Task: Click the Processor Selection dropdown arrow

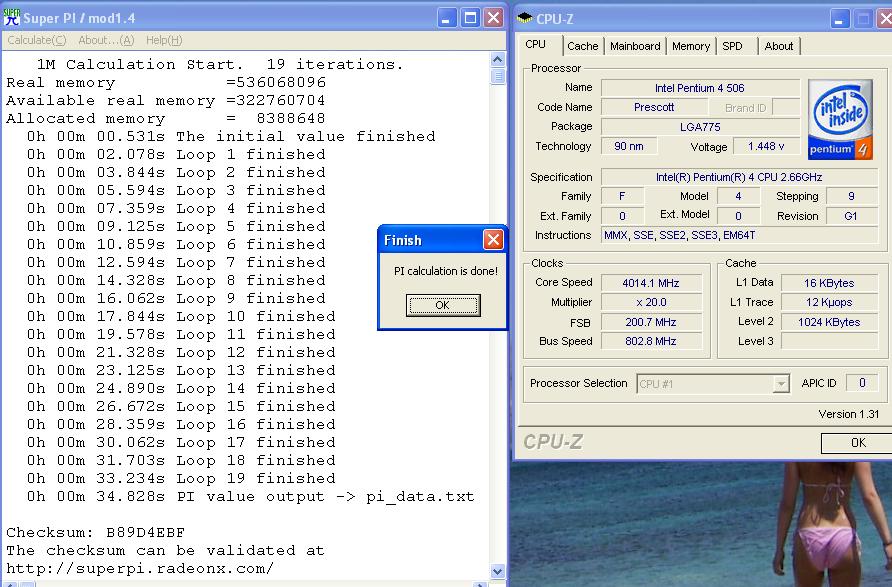Action: click(781, 384)
